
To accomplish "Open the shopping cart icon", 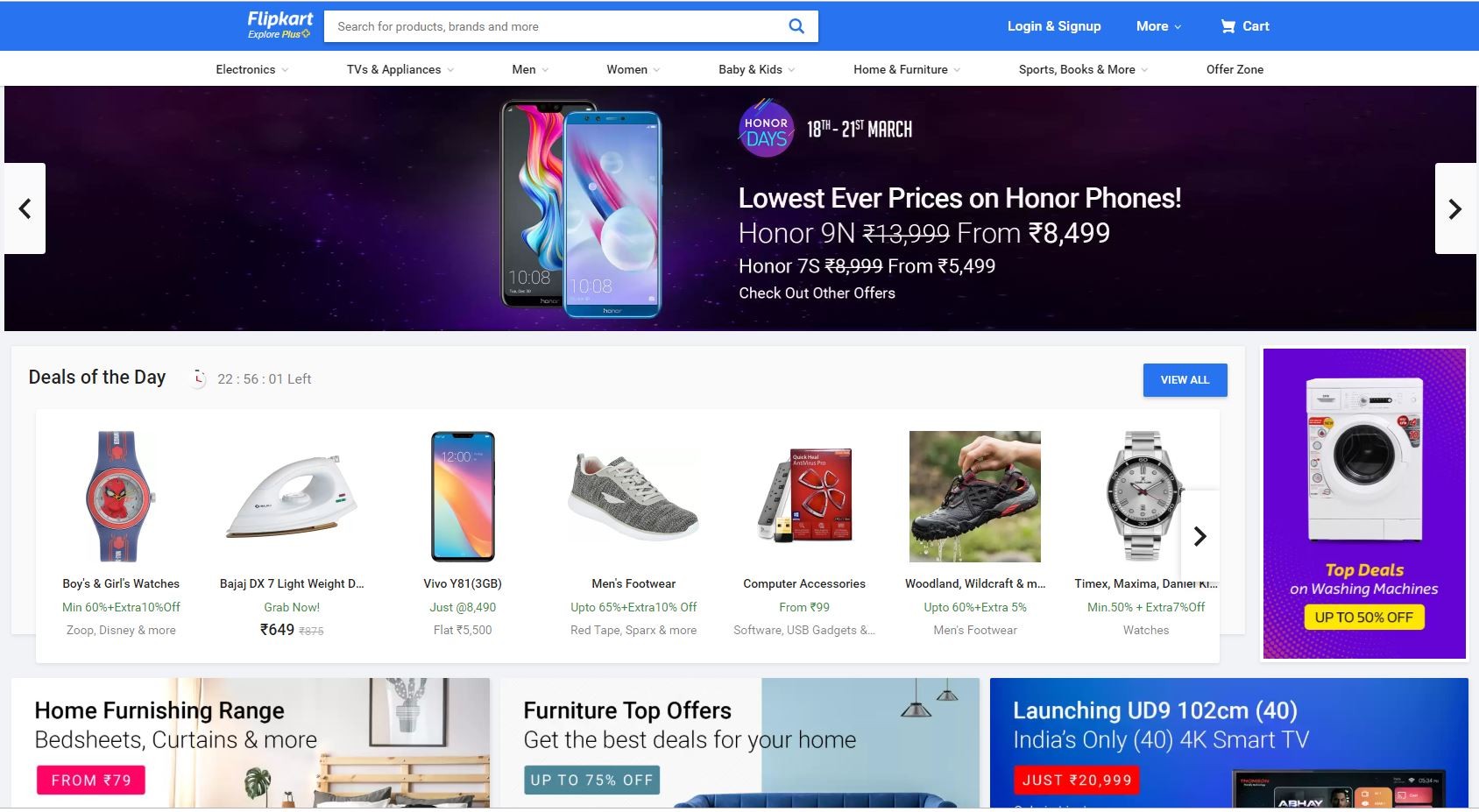I will (1228, 26).
